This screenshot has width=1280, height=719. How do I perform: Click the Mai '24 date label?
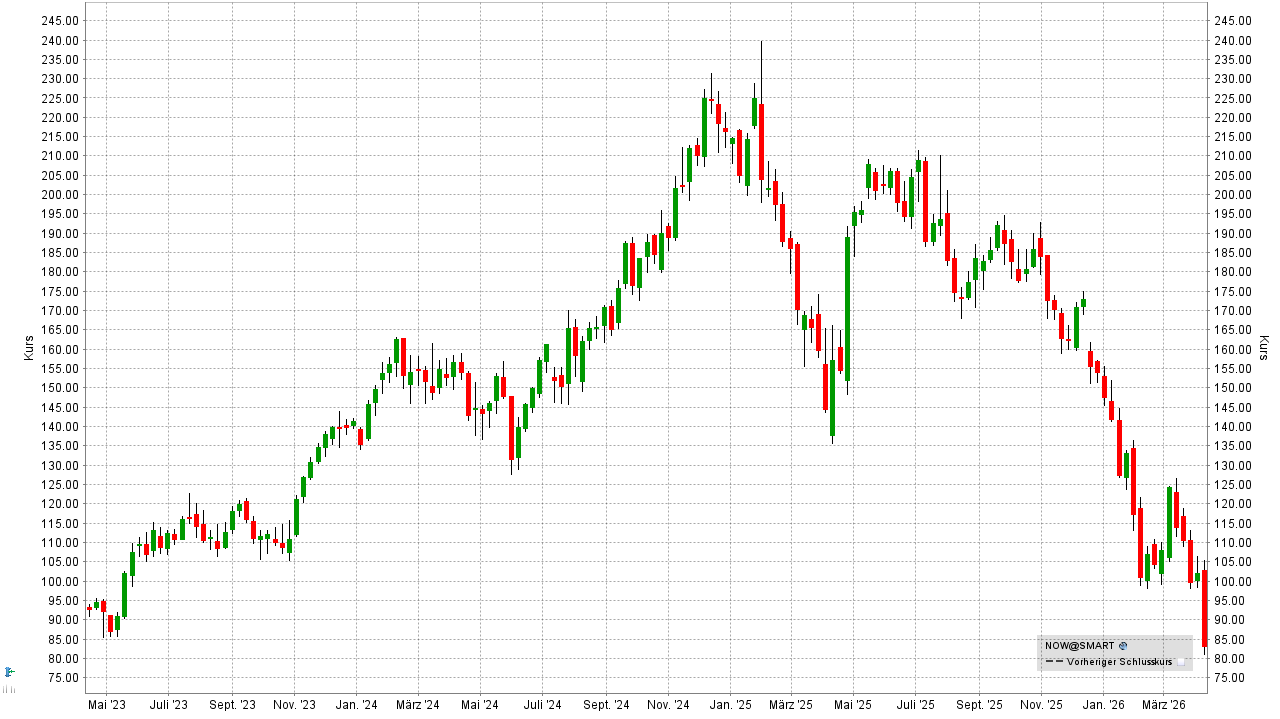click(x=479, y=705)
